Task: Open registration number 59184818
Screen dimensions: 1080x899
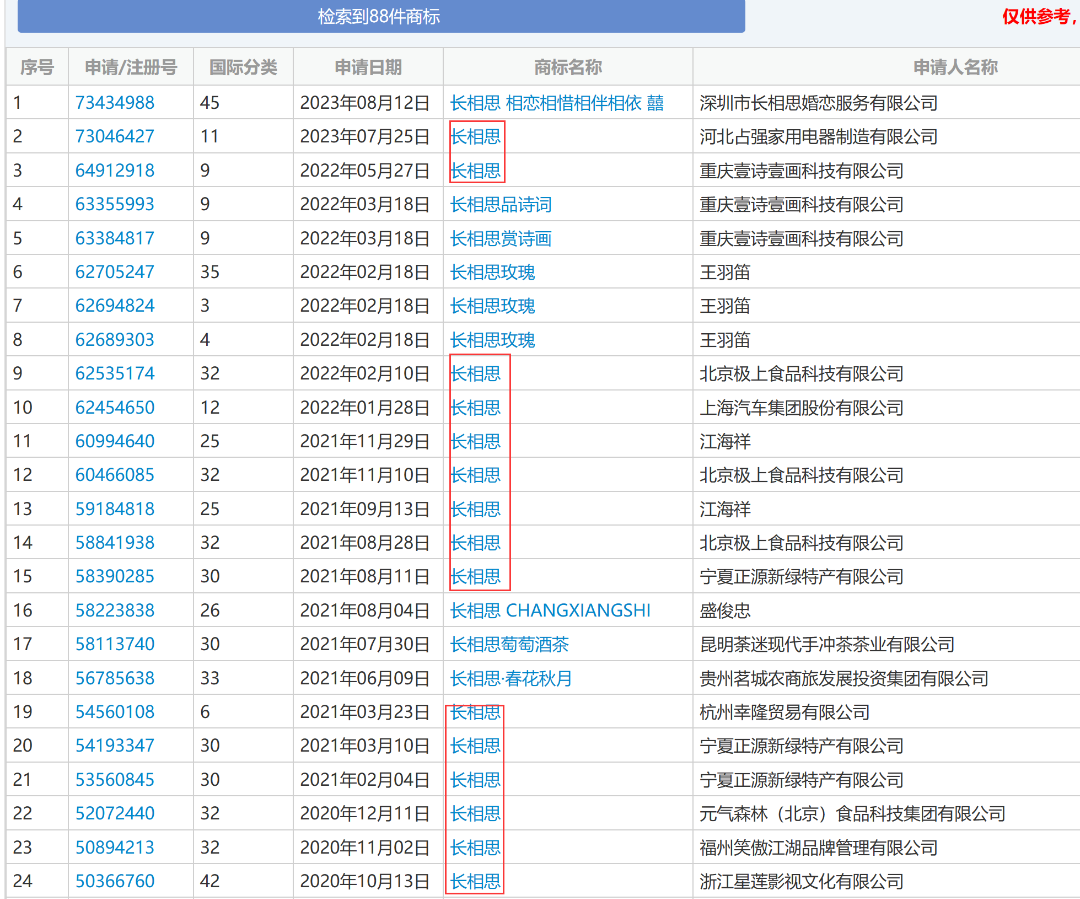Action: [x=114, y=509]
